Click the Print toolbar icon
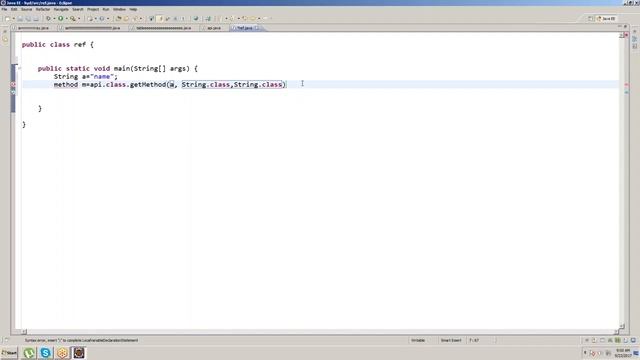Image resolution: width=640 pixels, height=360 pixels. pos(36,18)
